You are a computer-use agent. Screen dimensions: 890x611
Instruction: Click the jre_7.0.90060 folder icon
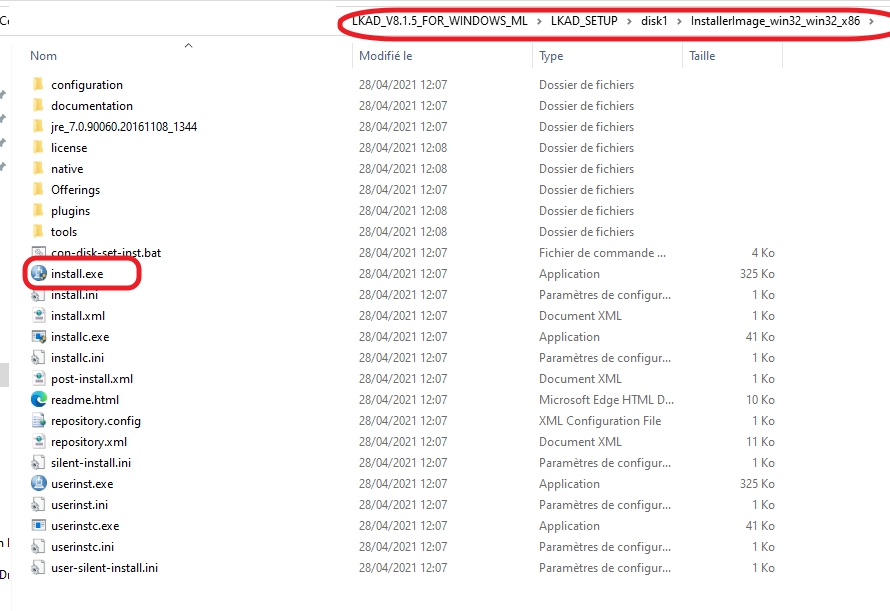click(x=38, y=127)
